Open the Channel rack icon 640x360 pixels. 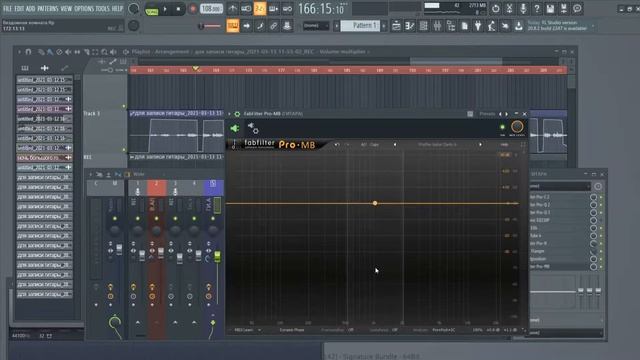click(x=423, y=26)
